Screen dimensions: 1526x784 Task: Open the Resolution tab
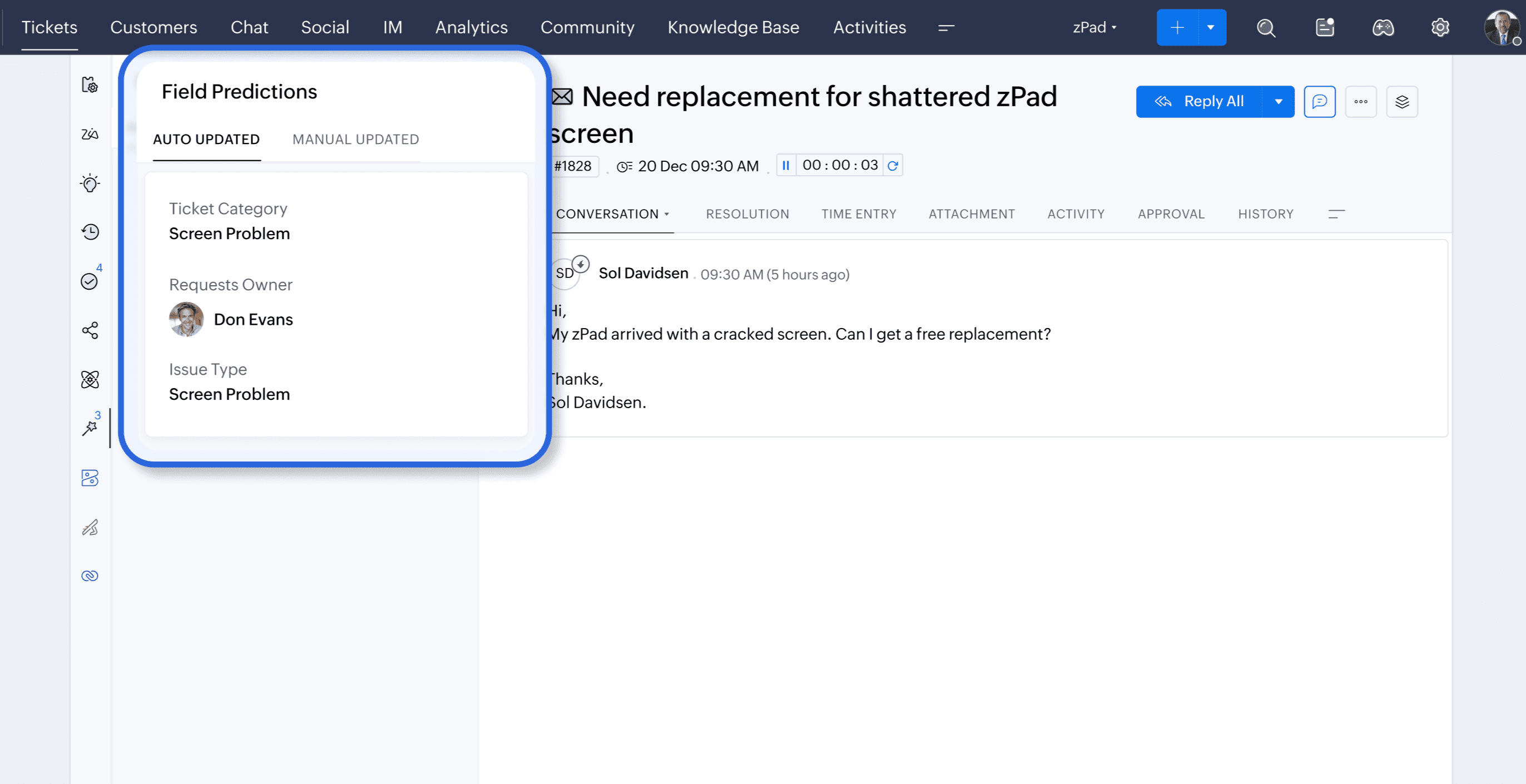pyautogui.click(x=747, y=214)
